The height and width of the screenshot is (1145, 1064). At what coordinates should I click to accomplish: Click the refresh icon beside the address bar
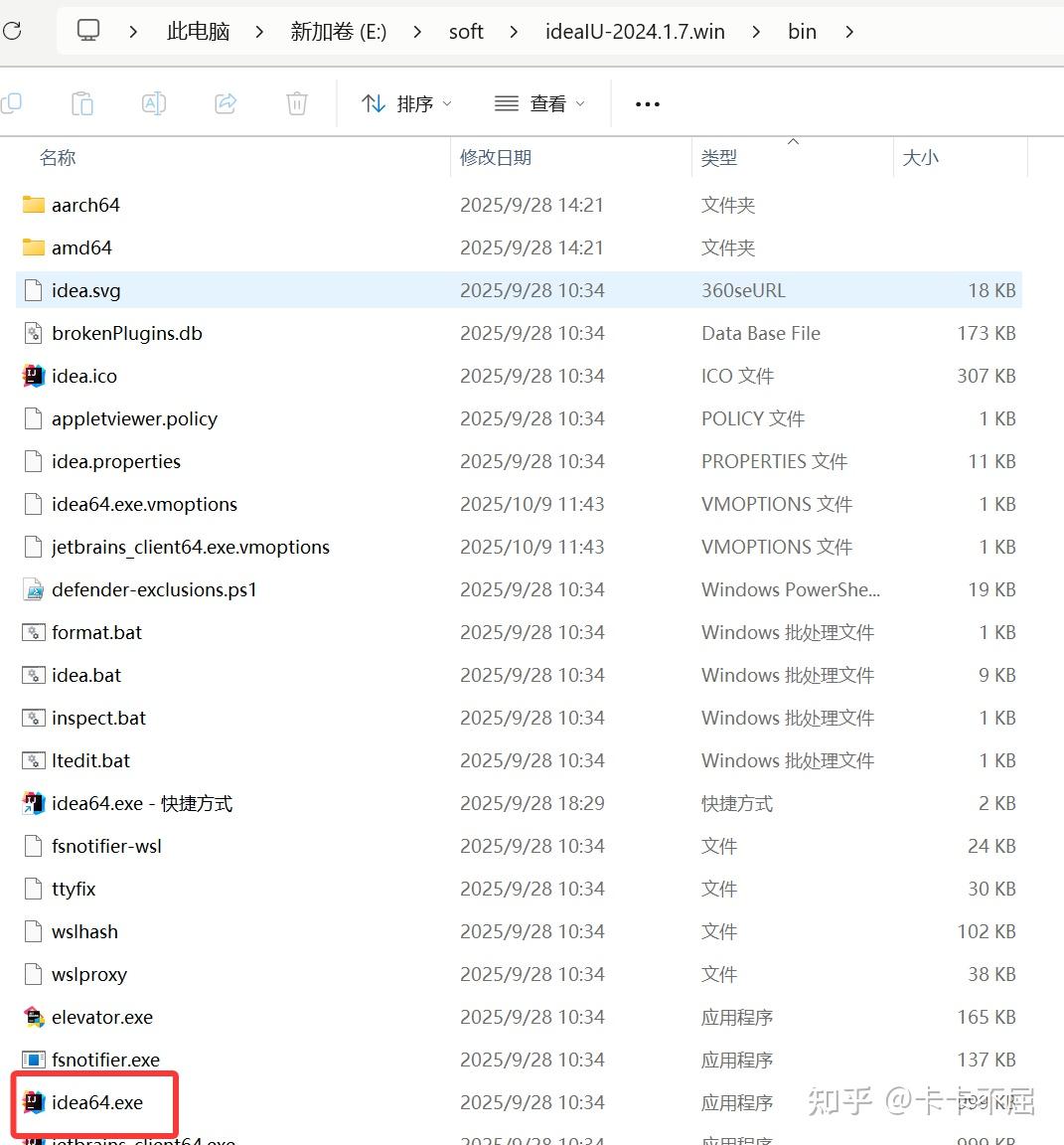pos(12,31)
